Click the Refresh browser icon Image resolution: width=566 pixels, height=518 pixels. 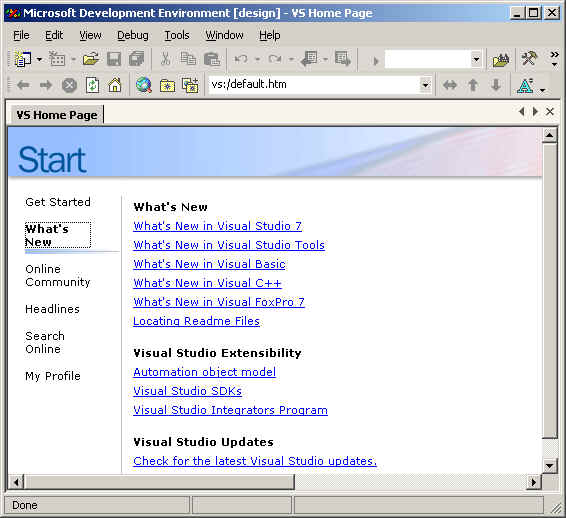92,85
